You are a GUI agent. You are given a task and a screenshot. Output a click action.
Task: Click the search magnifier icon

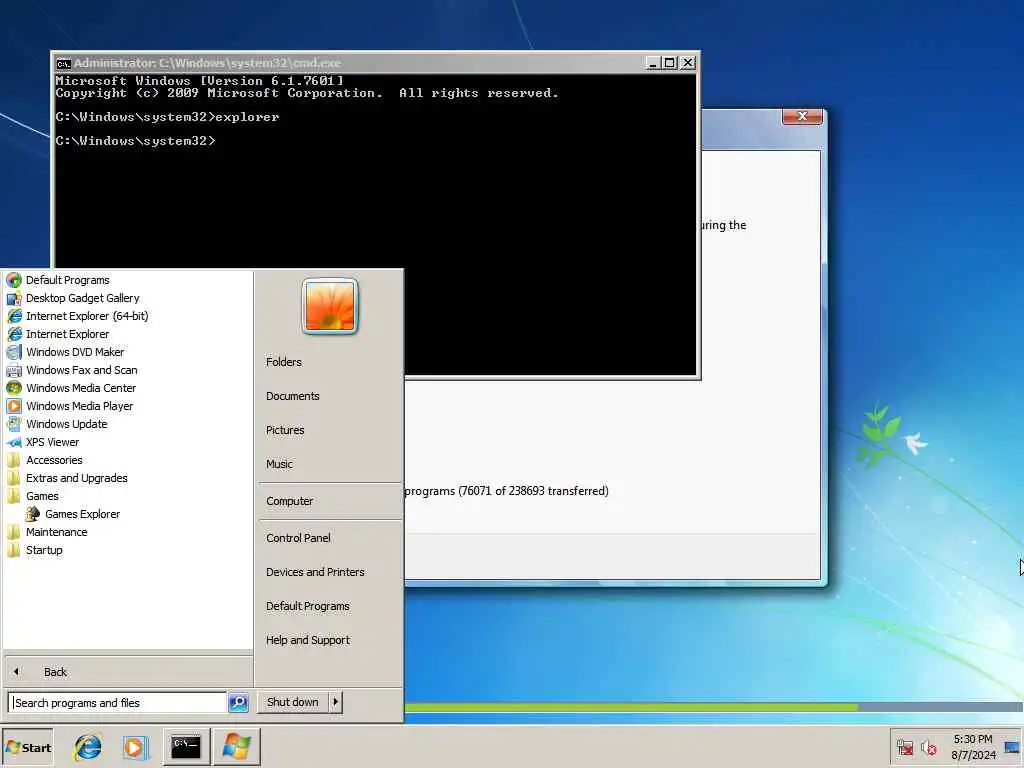pos(238,703)
